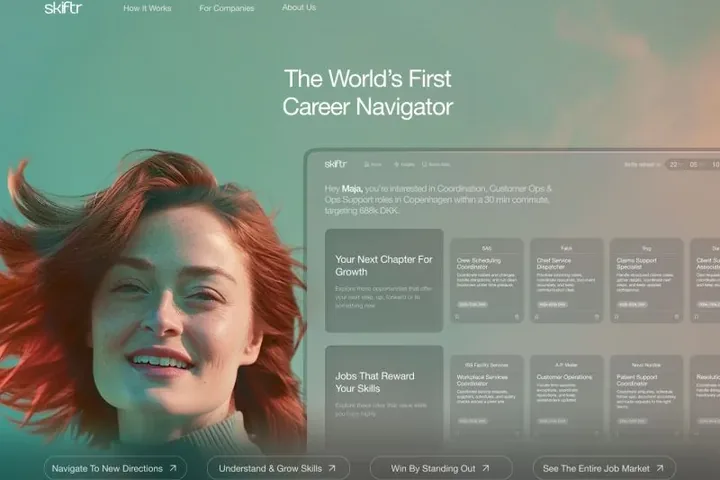Click The World's First Career Navigator headline
The height and width of the screenshot is (480, 720).
point(367,93)
